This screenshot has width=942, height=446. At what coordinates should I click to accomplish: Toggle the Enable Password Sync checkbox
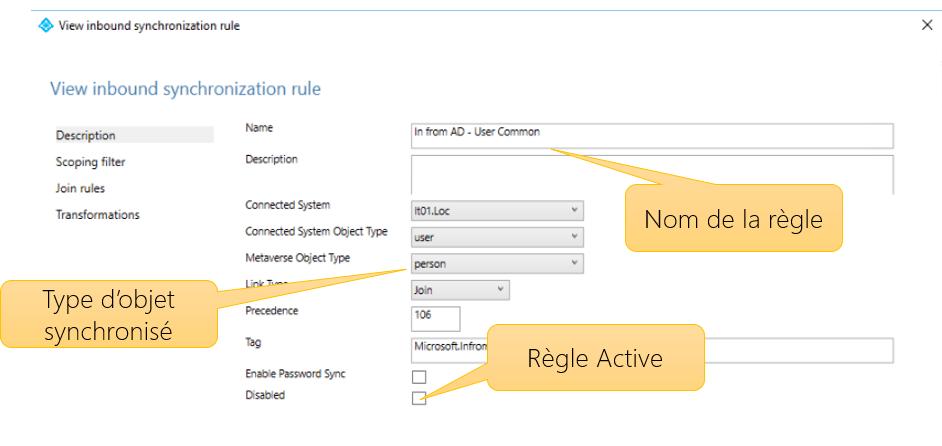click(419, 377)
